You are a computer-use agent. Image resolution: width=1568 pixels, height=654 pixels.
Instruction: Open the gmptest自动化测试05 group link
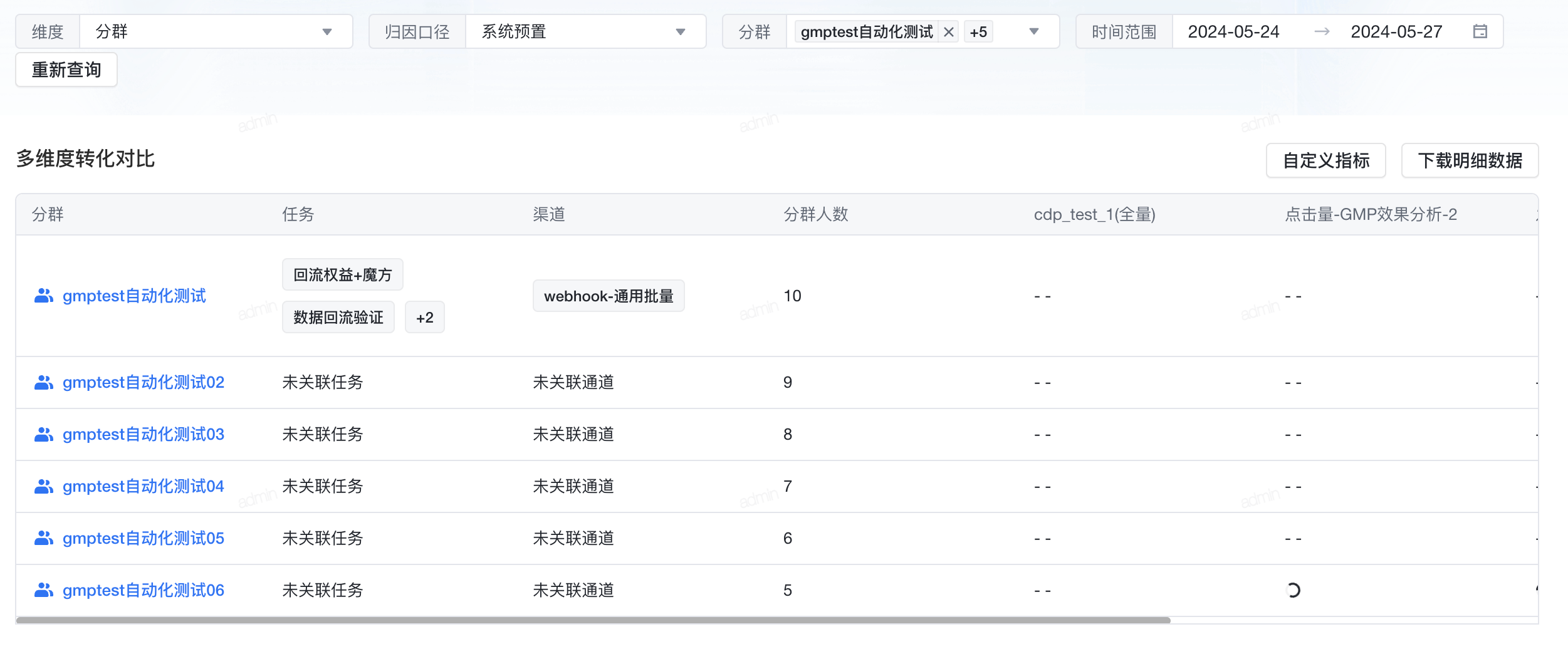pyautogui.click(x=144, y=538)
